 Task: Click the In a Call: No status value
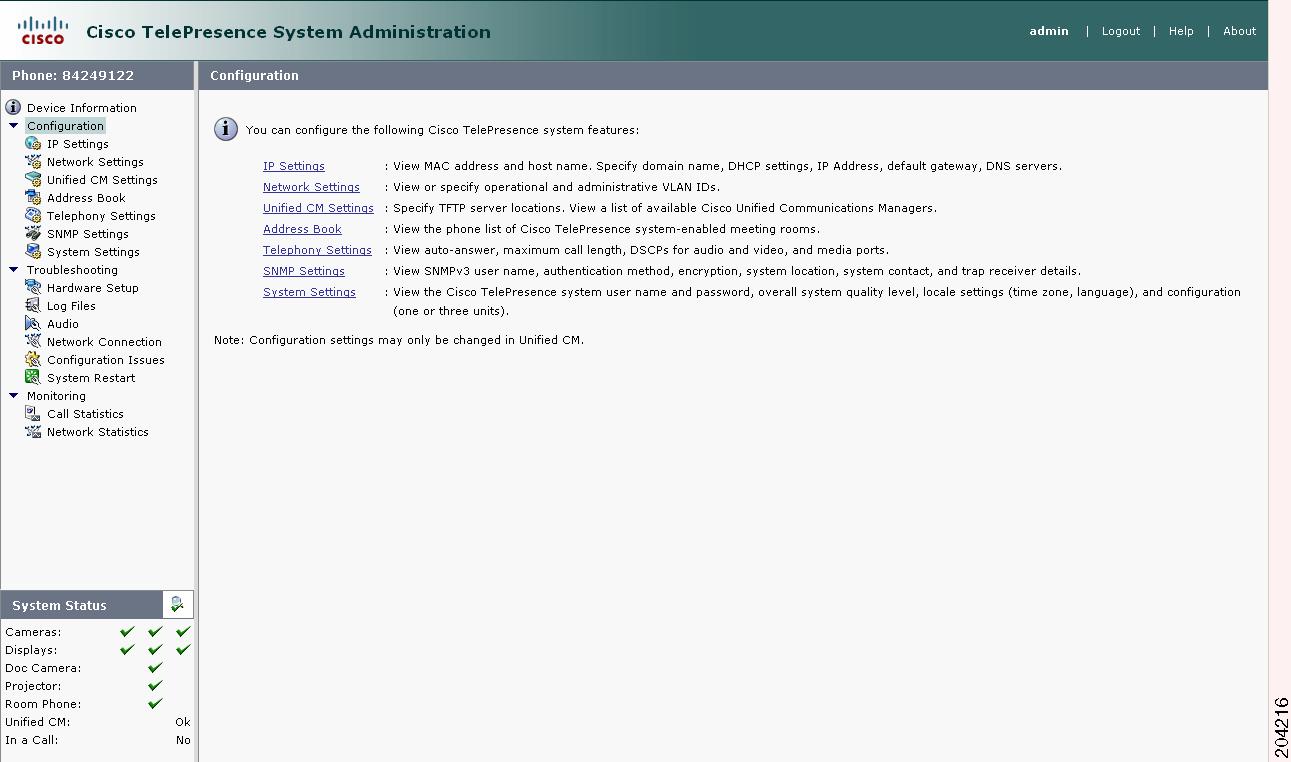tap(183, 740)
